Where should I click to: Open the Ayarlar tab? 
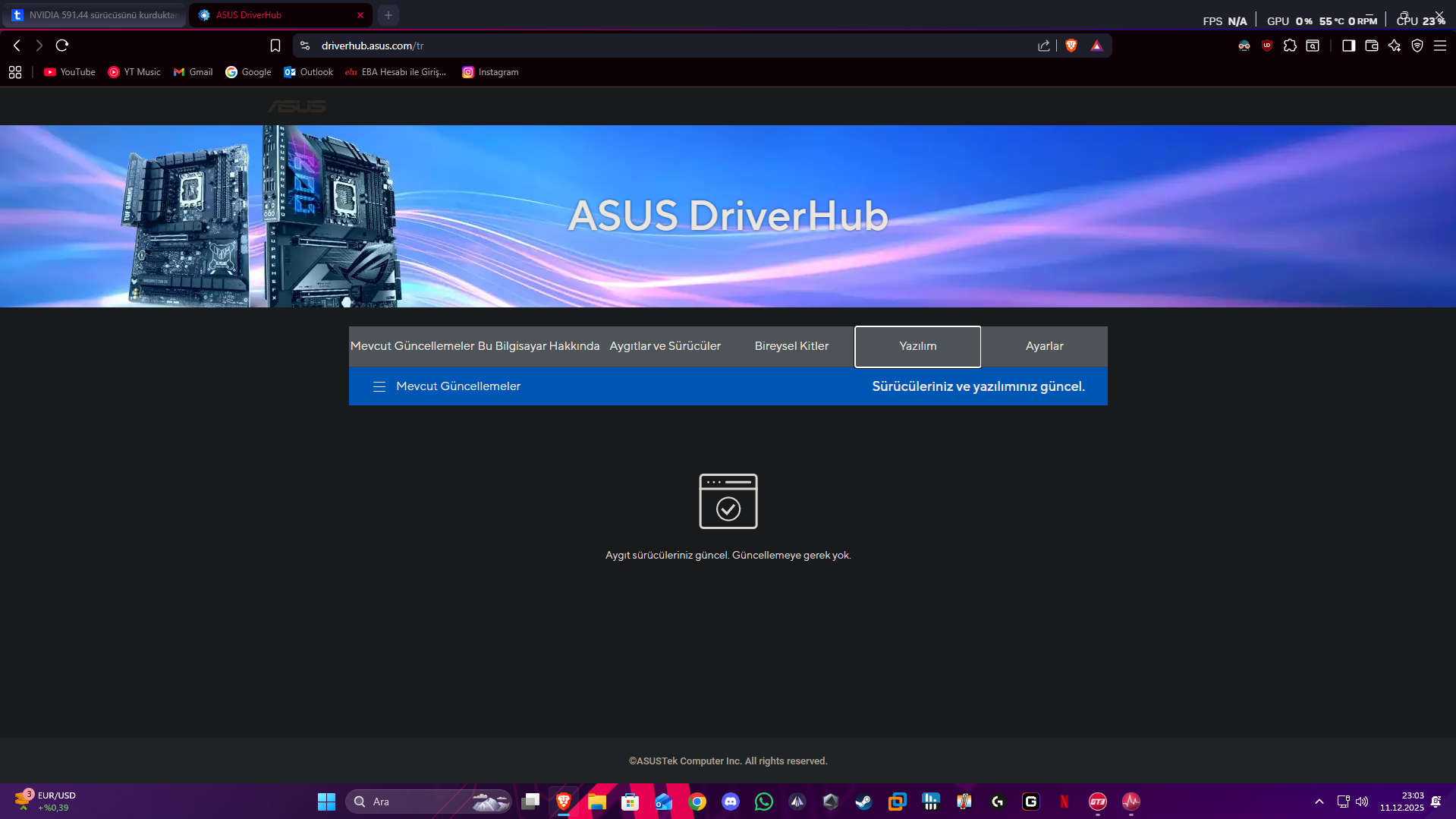point(1045,346)
